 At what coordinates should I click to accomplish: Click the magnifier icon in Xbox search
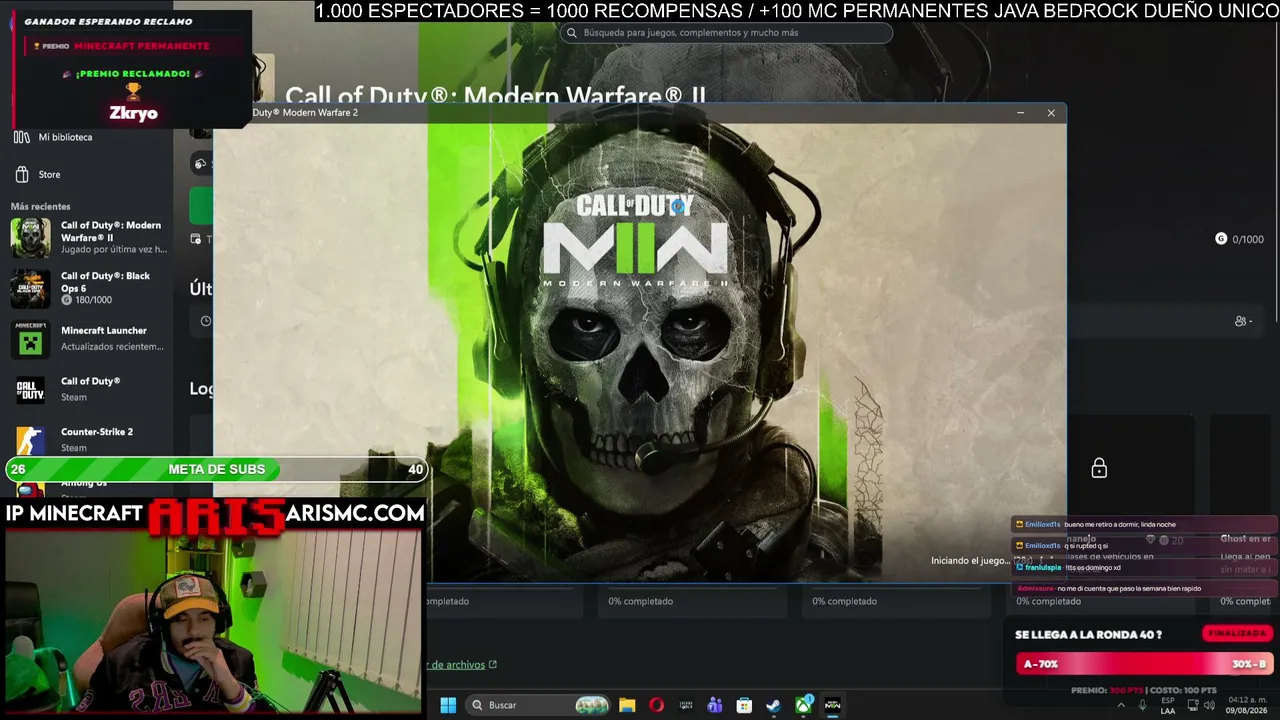coord(572,33)
